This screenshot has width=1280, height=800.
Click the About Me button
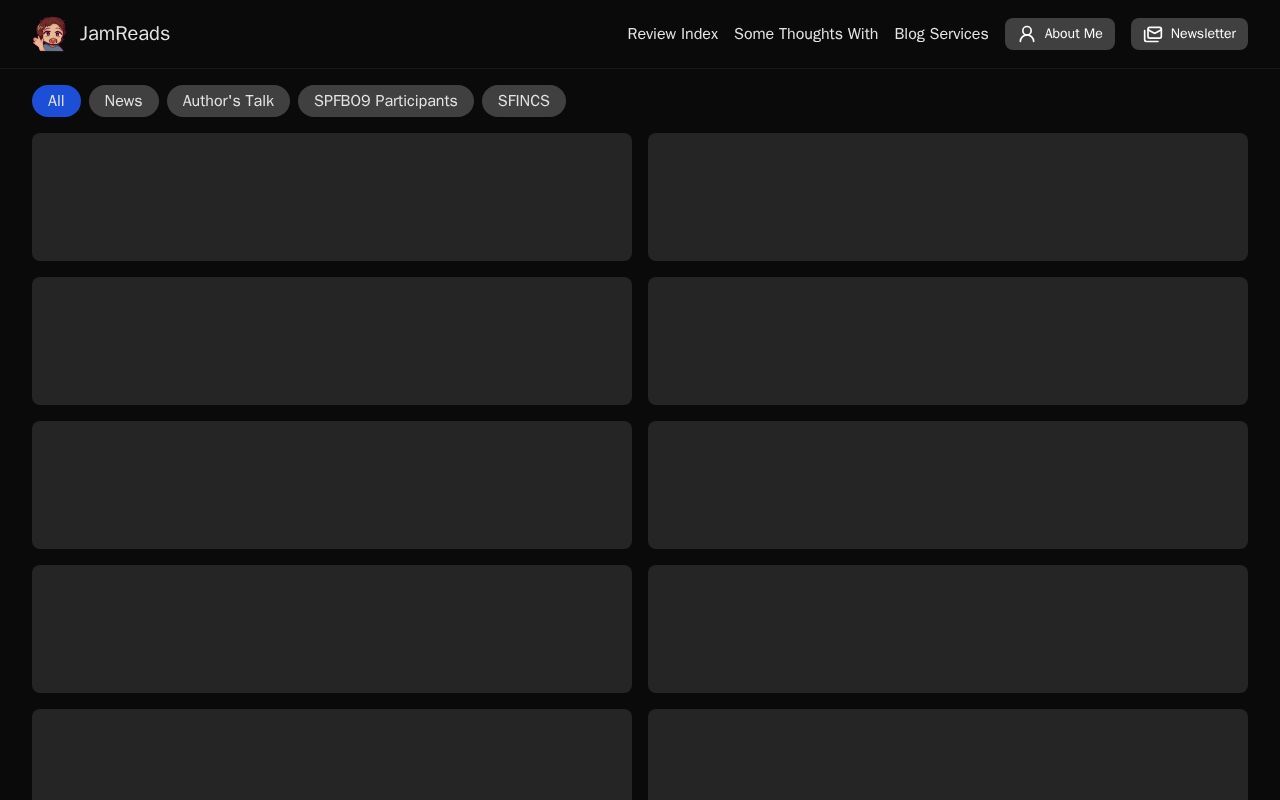(x=1059, y=34)
